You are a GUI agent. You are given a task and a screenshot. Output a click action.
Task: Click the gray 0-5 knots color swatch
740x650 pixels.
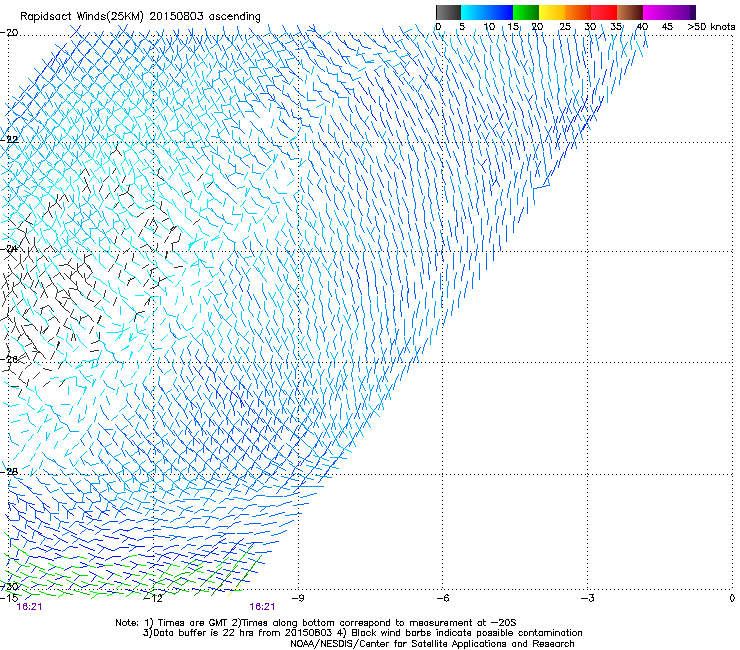pos(449,12)
